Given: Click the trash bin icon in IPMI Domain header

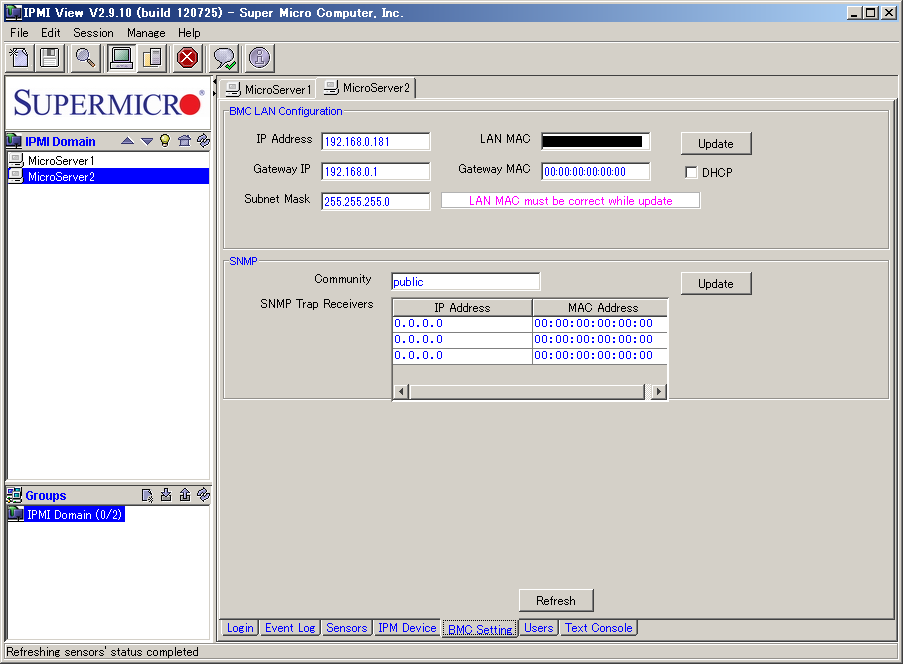Looking at the screenshot, I should [184, 141].
